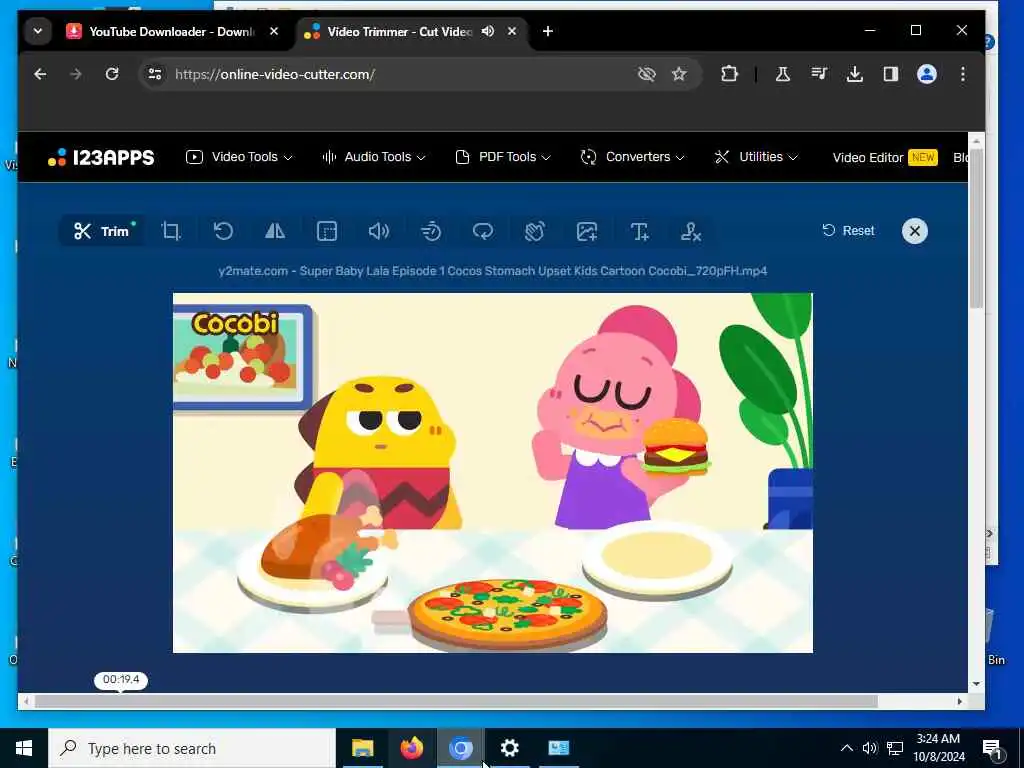Open Chrome three-dot menu
This screenshot has height=768, width=1024.
coord(963,74)
